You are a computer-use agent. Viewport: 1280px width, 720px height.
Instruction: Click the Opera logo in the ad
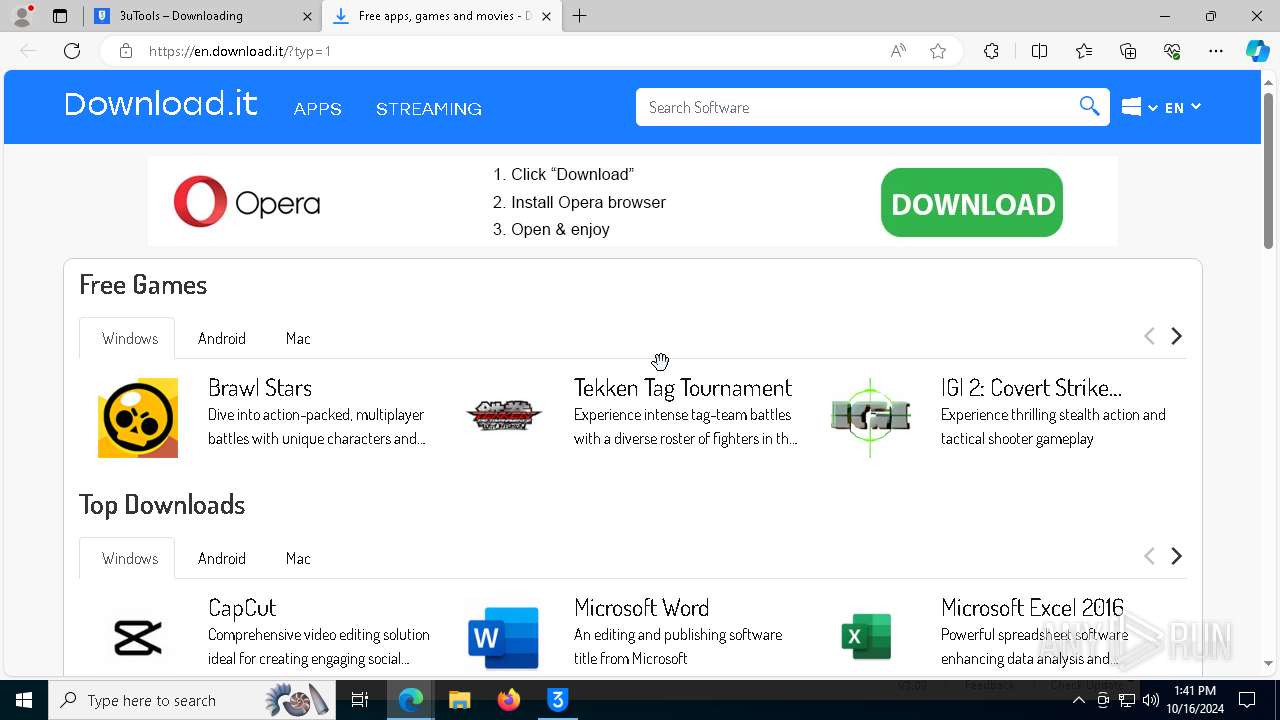click(x=247, y=202)
